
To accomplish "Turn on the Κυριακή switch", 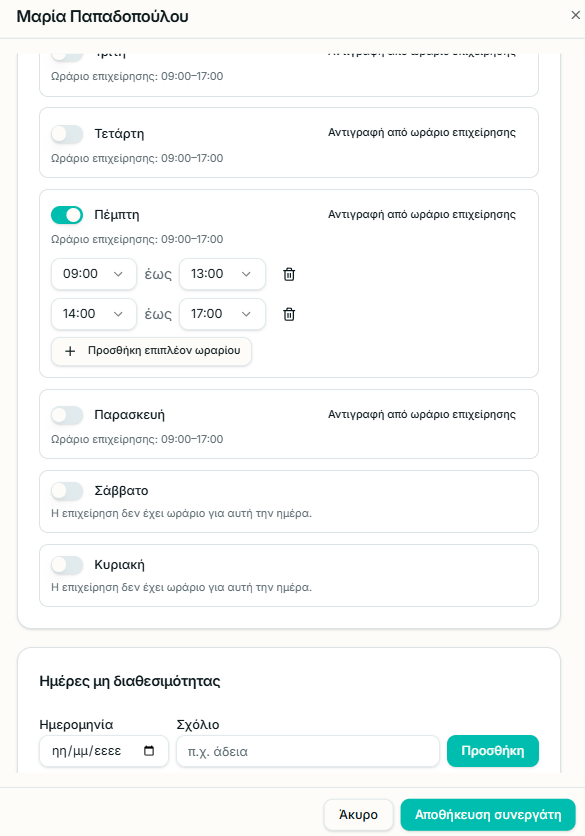I will [x=67, y=565].
